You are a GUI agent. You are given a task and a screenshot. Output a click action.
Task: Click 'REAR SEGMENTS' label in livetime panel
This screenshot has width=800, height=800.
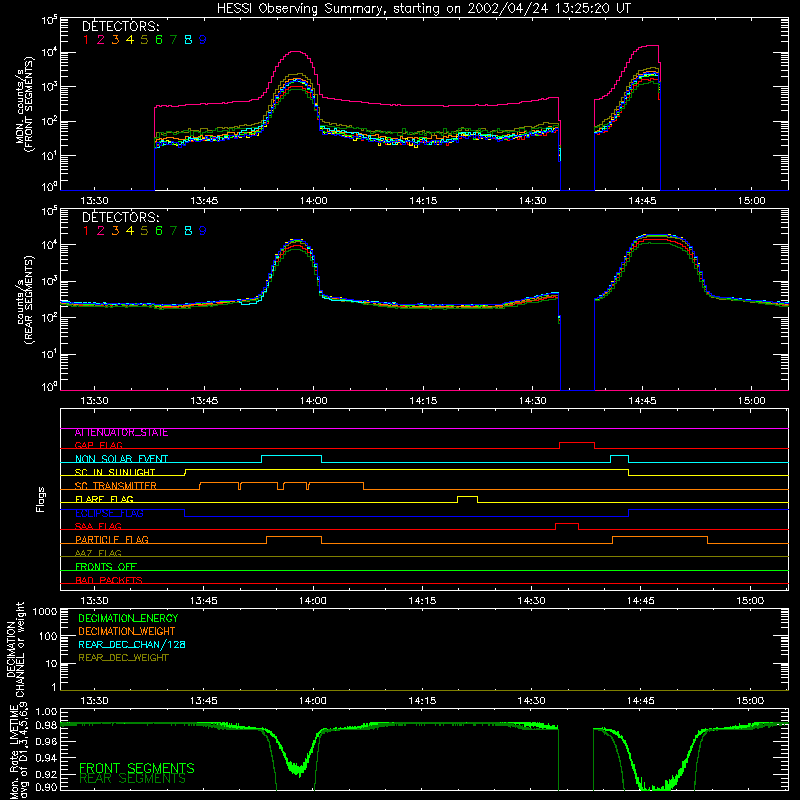pos(132,779)
